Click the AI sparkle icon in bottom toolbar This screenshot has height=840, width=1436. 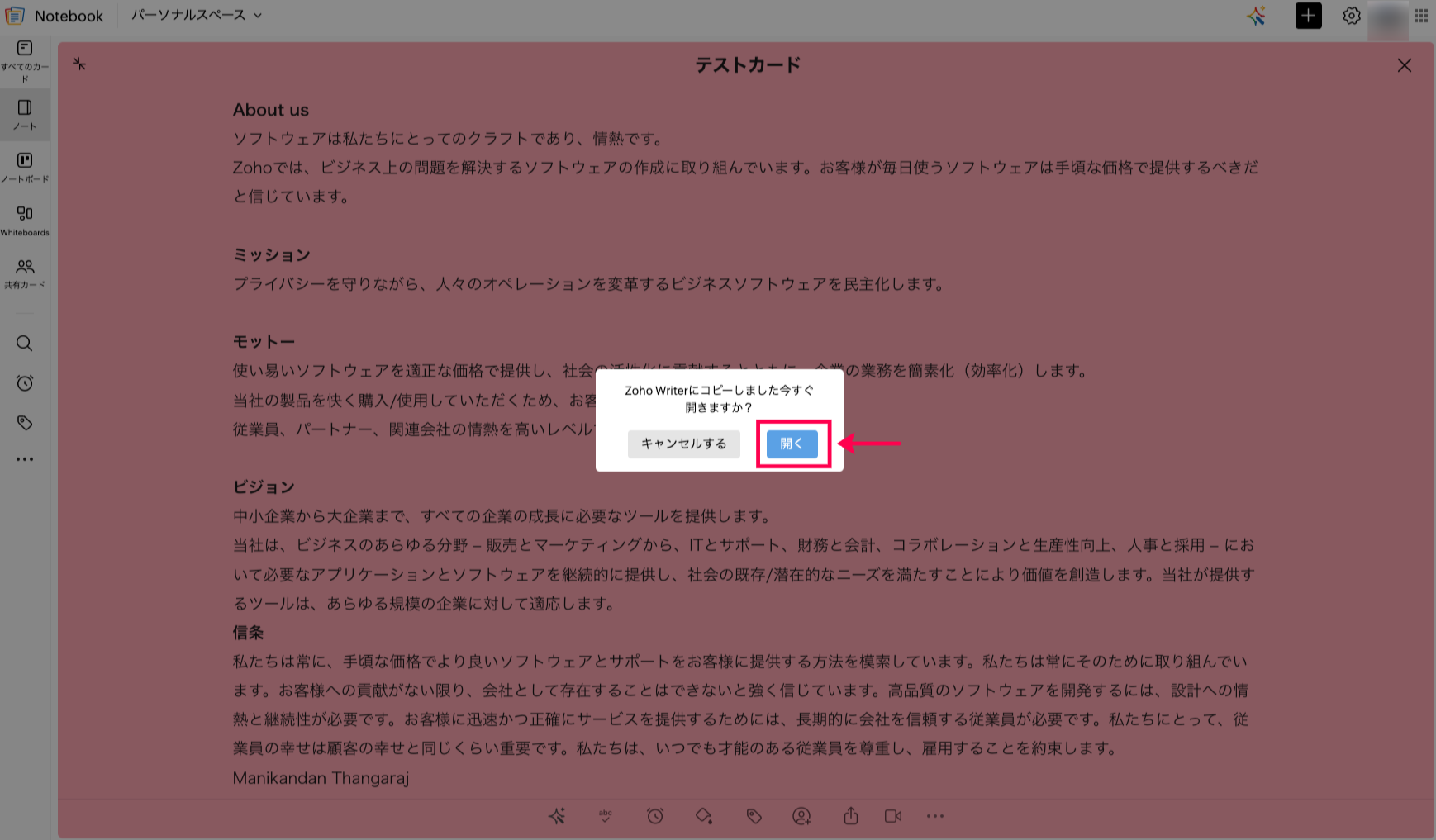click(x=557, y=816)
